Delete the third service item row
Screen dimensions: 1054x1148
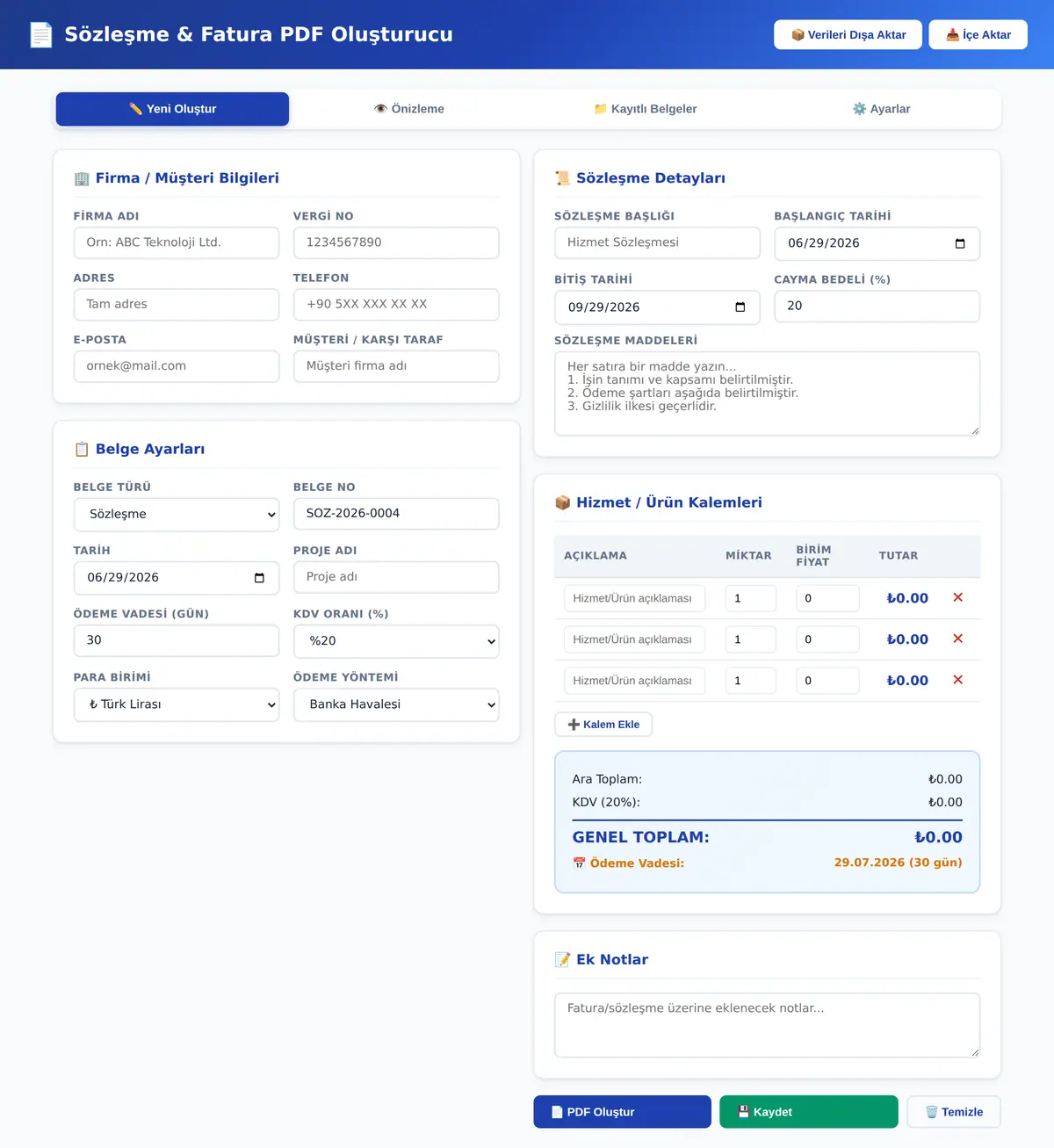click(957, 681)
